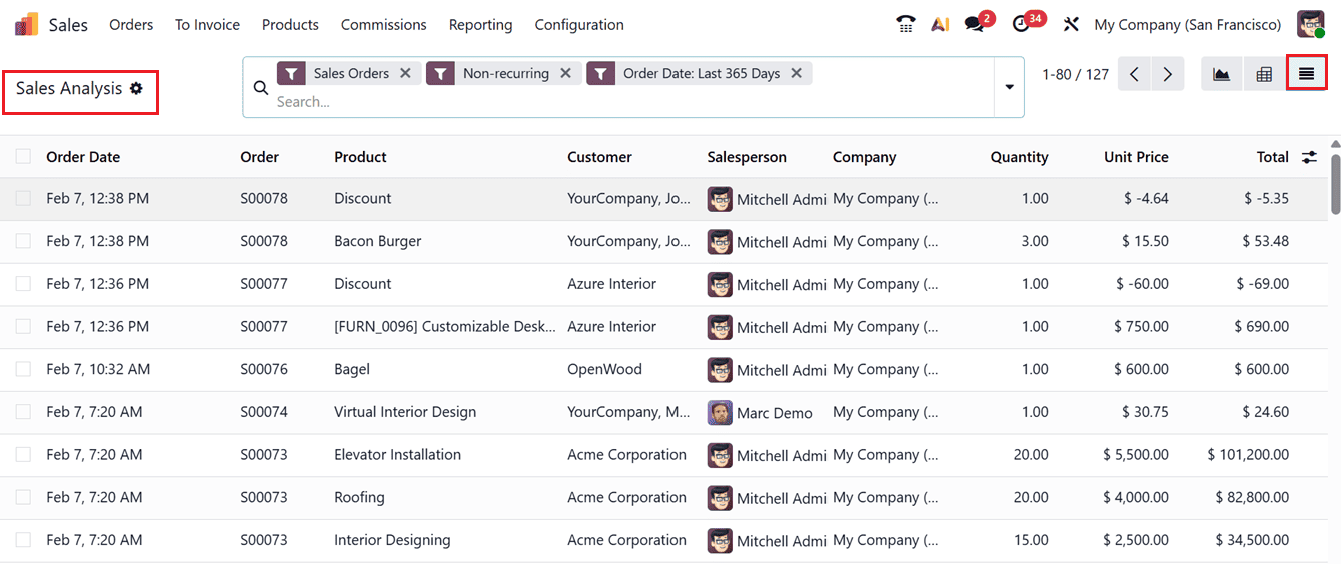Viewport: 1341px width, 564px height.
Task: Open the Sales app home icon
Action: tap(26, 24)
